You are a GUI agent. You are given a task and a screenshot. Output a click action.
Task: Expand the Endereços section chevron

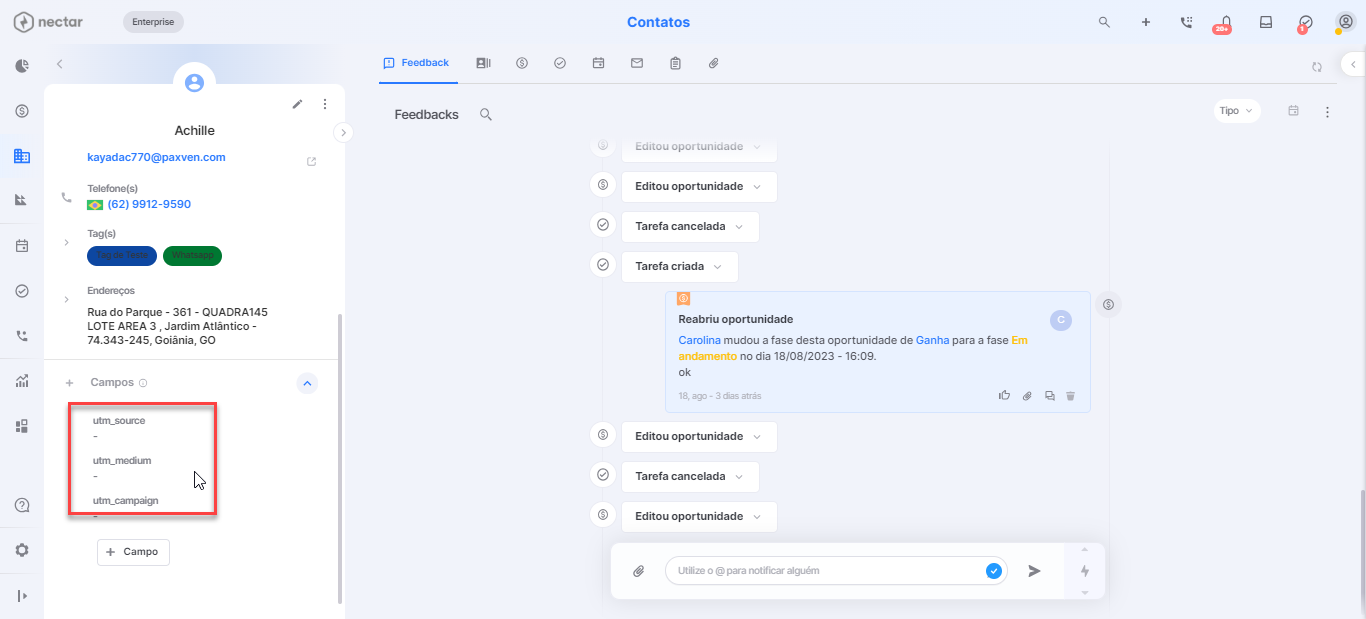pos(66,299)
